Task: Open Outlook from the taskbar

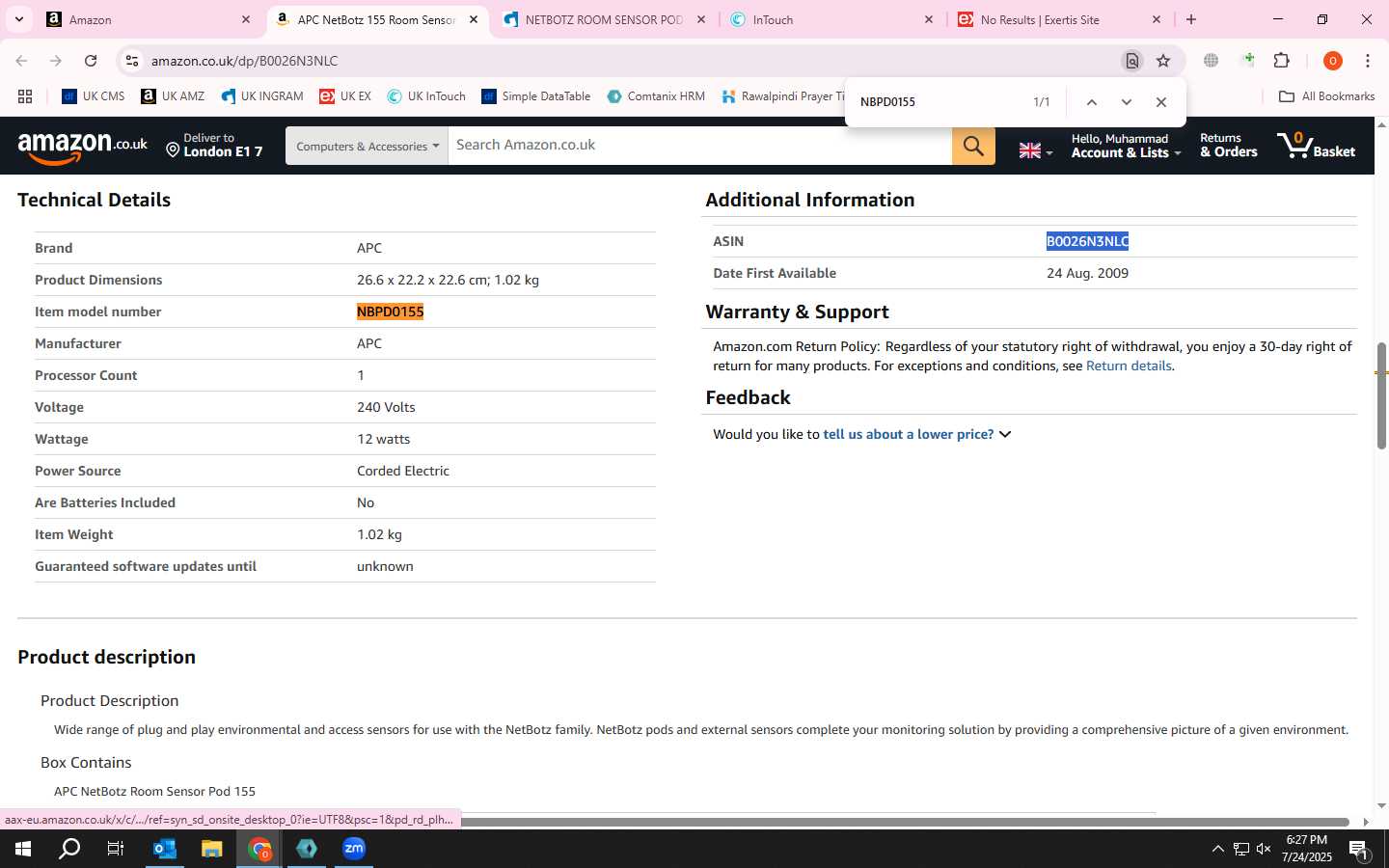Action: click(165, 849)
